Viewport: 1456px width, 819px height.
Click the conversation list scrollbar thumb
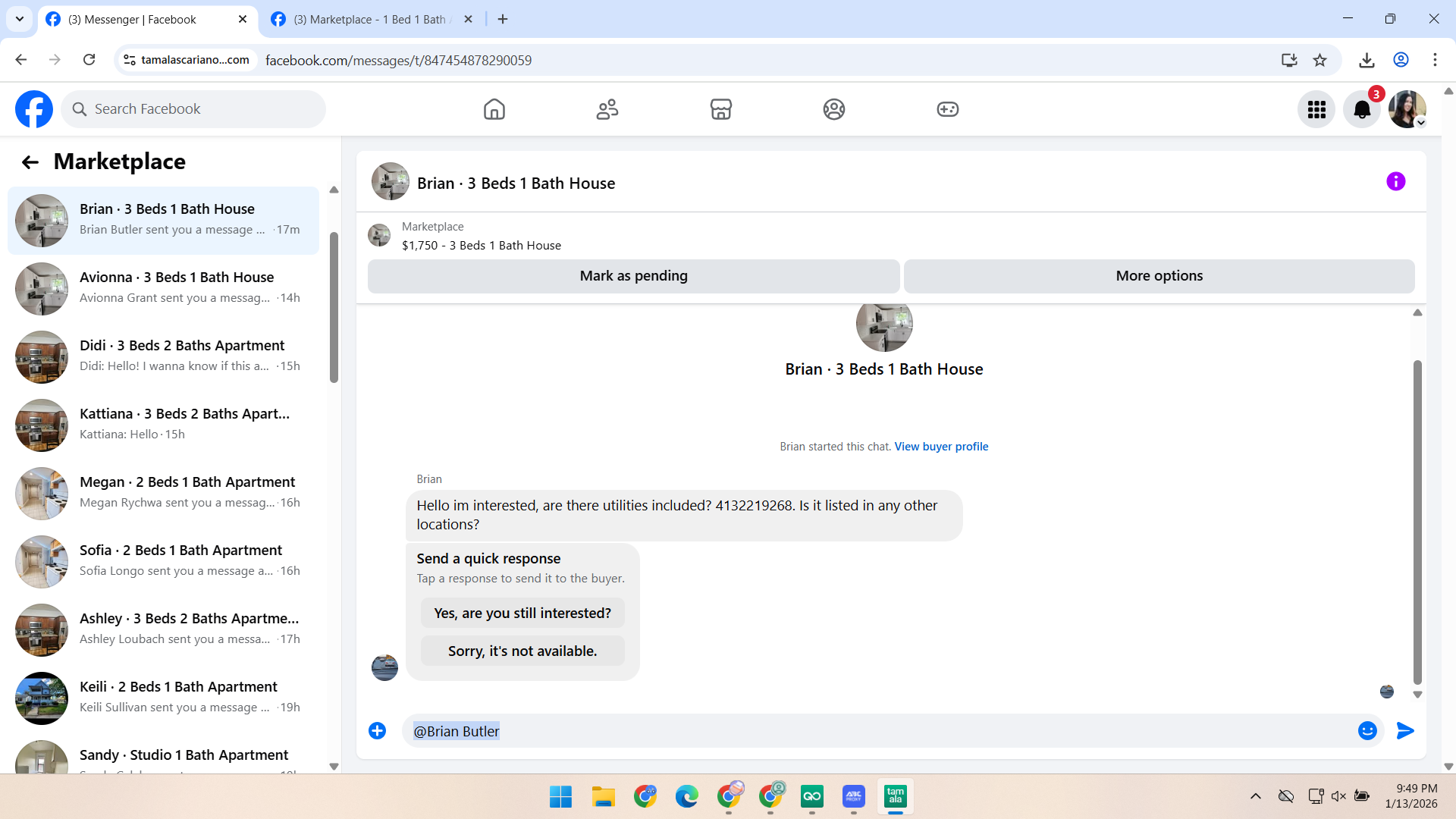334,306
